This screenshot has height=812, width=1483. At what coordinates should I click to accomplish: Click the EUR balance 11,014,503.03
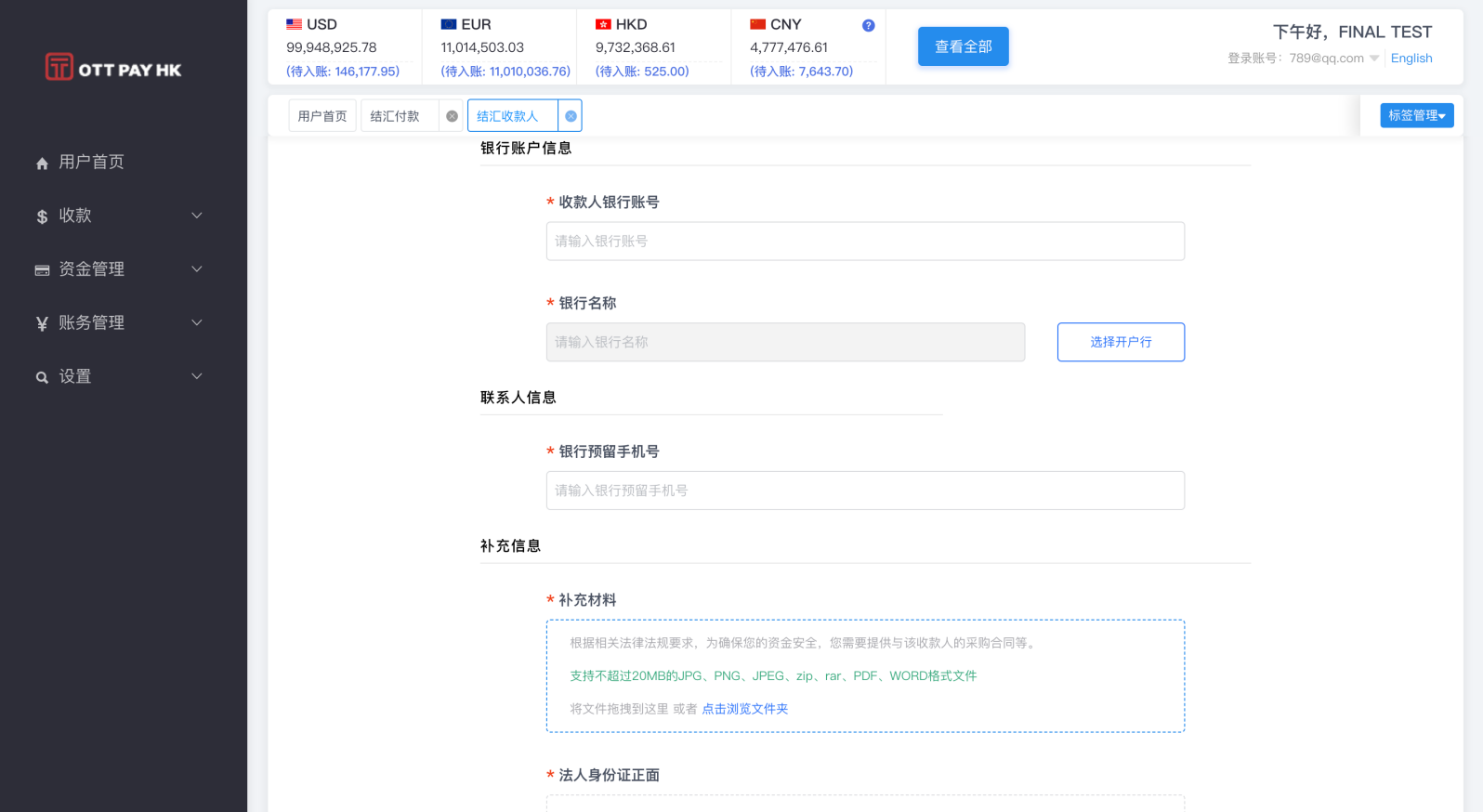point(482,47)
